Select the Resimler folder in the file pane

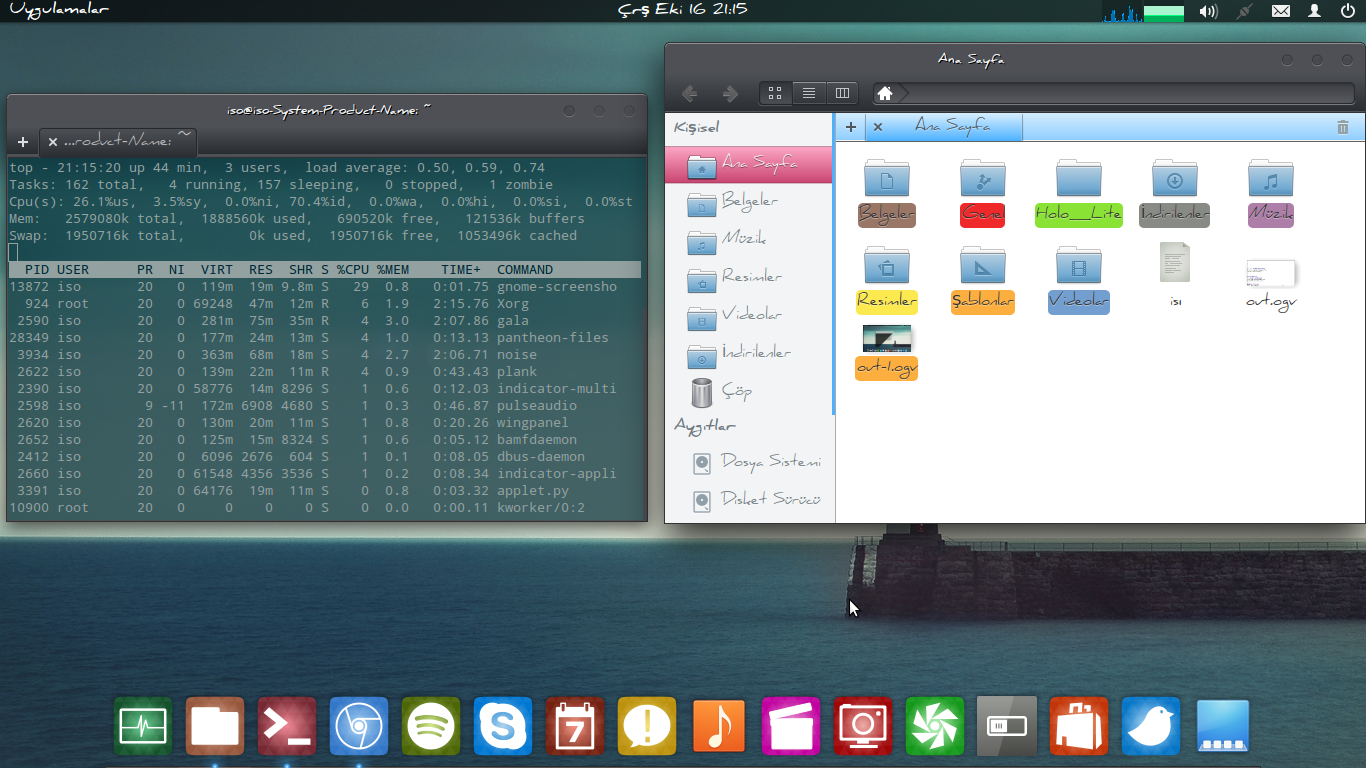click(887, 279)
